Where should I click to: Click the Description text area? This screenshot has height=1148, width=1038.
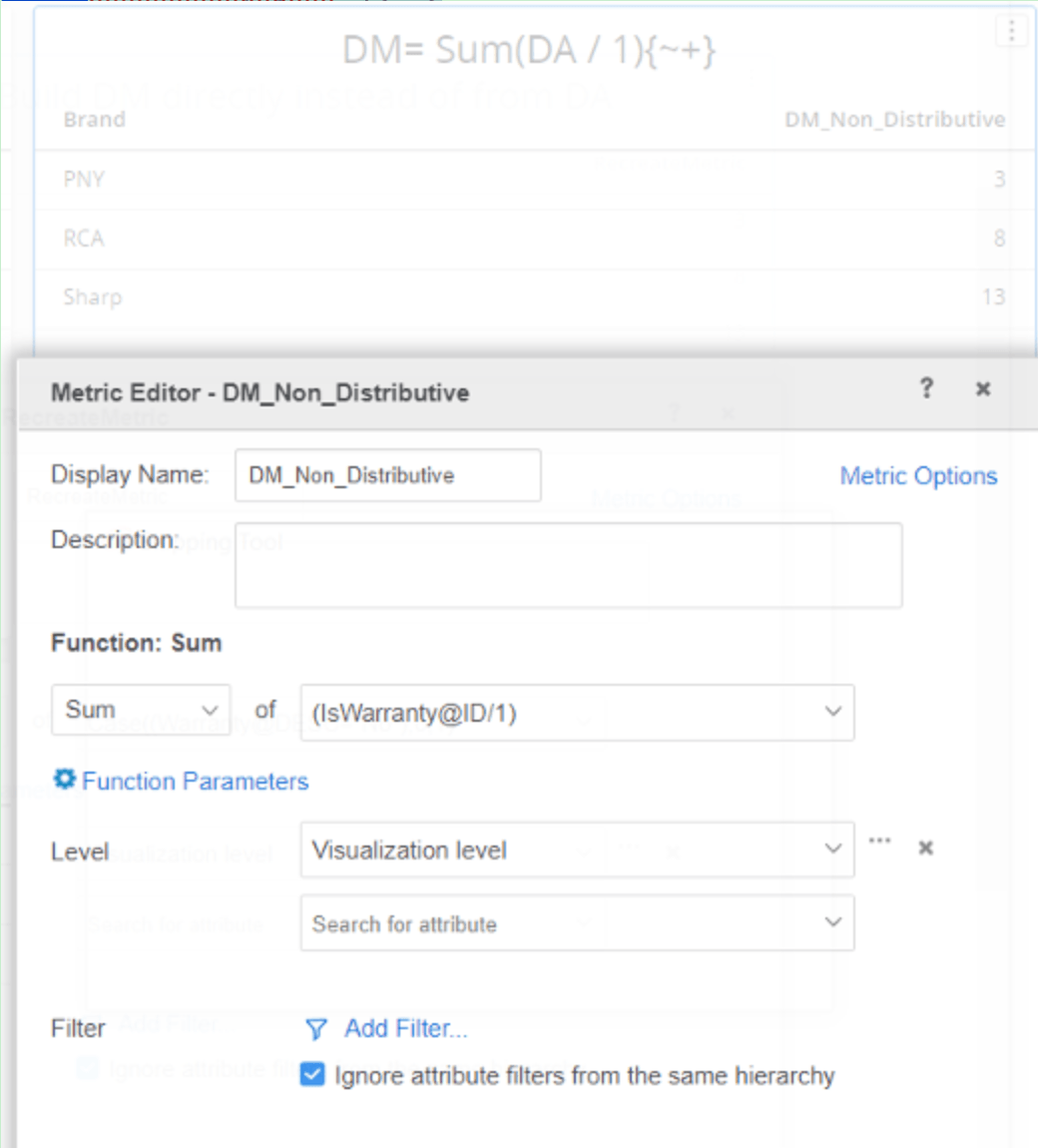coord(568,565)
